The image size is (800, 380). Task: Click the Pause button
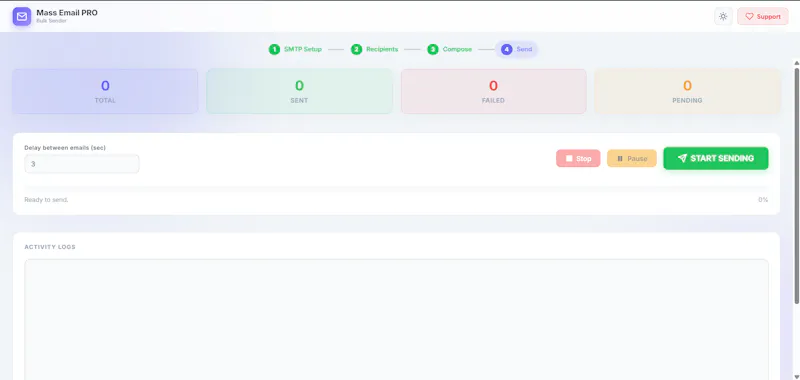pyautogui.click(x=632, y=159)
